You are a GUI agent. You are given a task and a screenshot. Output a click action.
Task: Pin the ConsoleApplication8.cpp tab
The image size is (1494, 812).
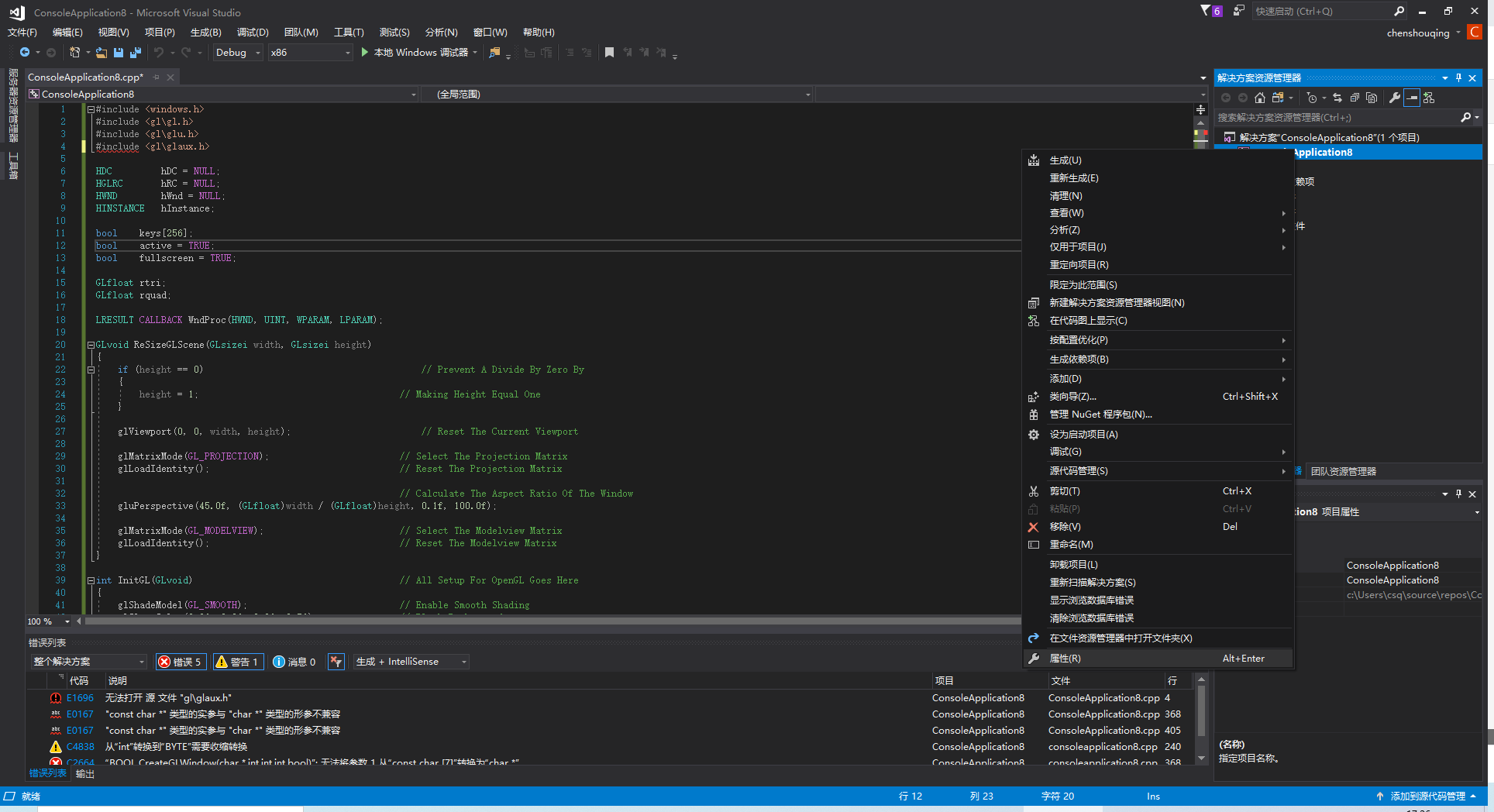pyautogui.click(x=157, y=77)
